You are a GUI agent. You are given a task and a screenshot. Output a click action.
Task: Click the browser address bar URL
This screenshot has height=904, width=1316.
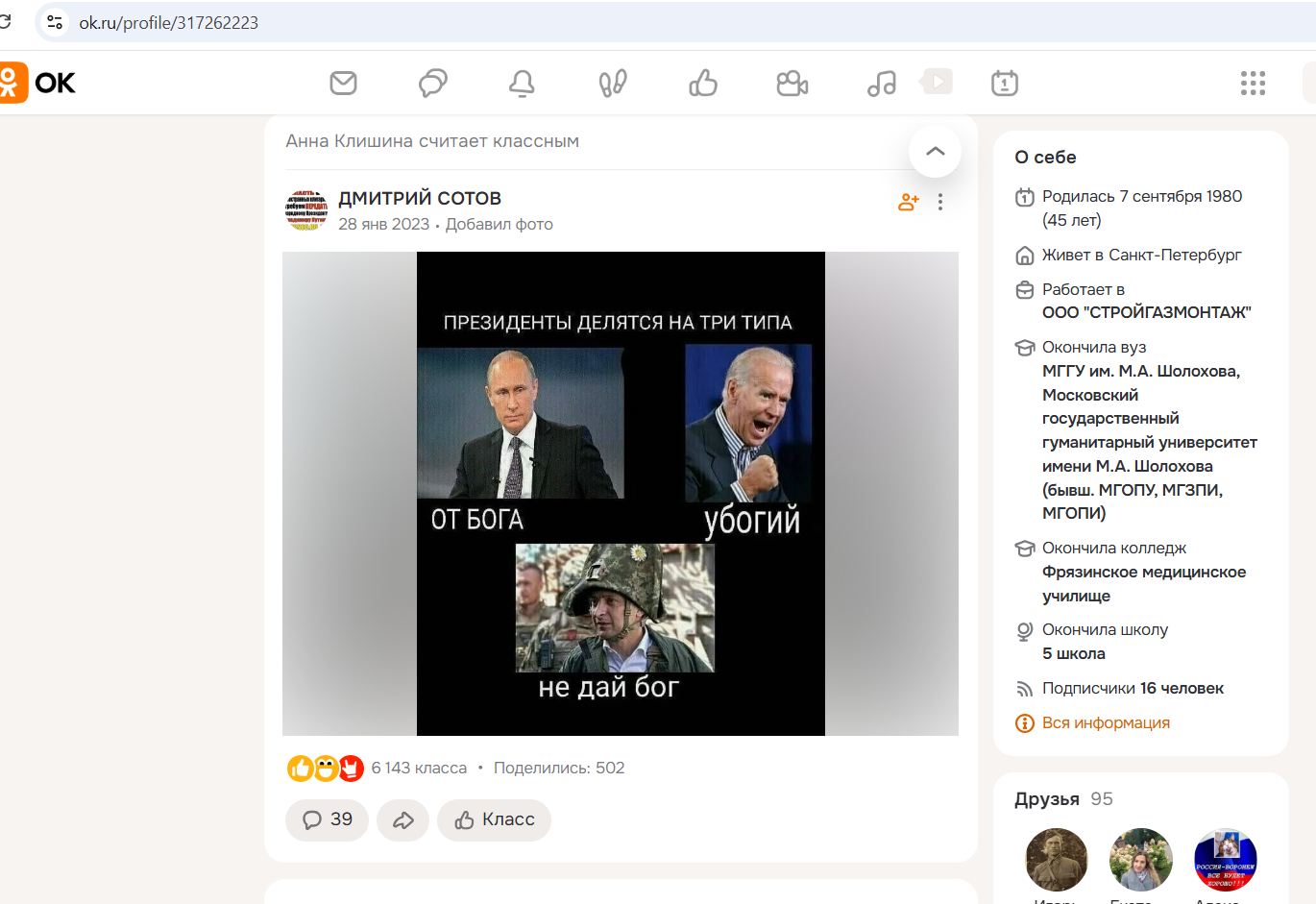169,23
